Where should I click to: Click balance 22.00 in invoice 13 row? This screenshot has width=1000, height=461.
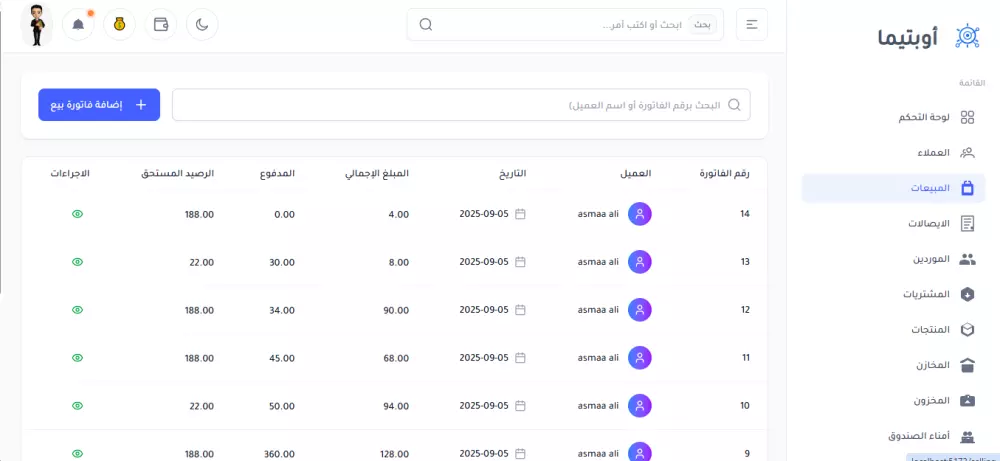pos(202,261)
